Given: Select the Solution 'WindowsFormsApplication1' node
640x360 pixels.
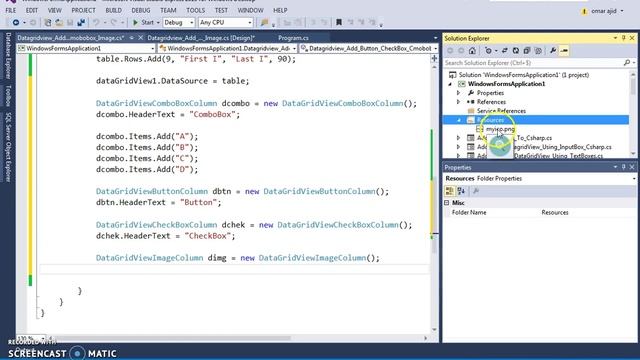Looking at the screenshot, I should coord(524,75).
